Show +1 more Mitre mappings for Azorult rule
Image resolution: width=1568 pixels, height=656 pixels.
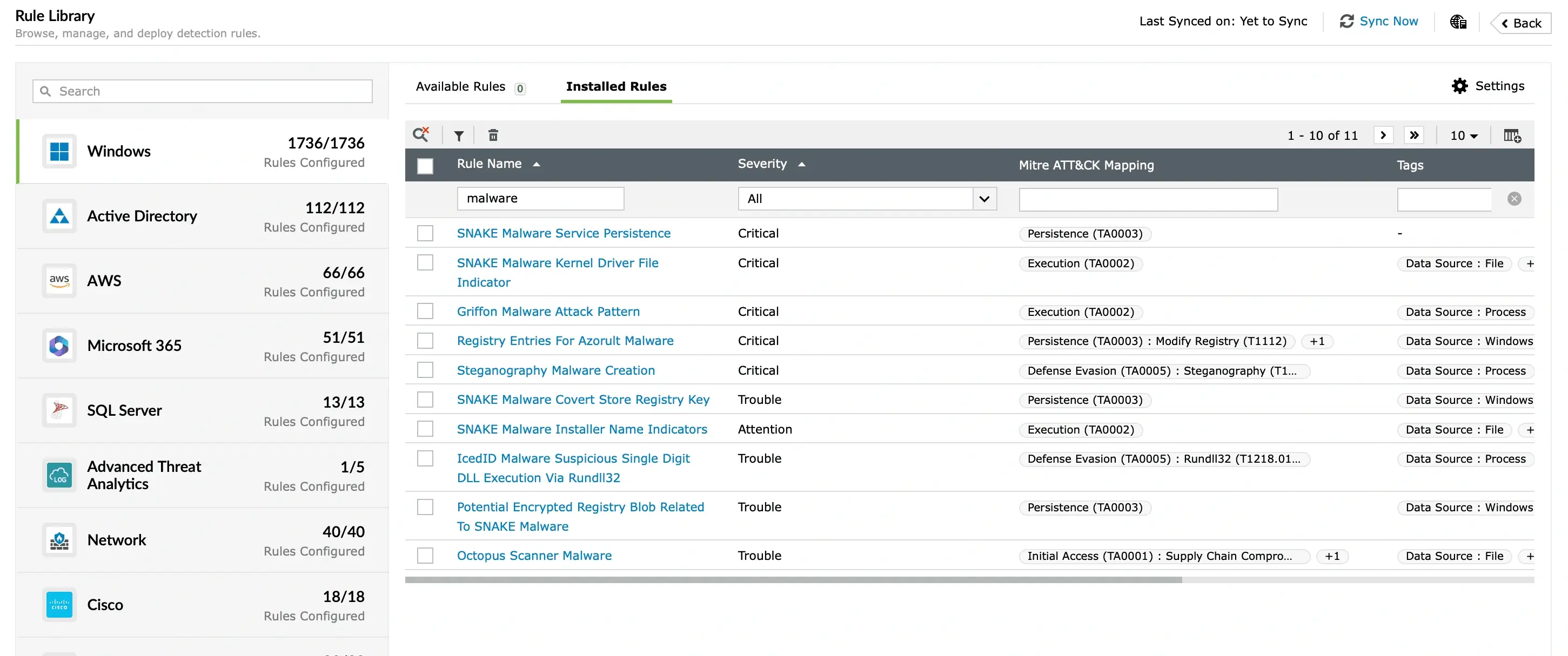(1317, 341)
